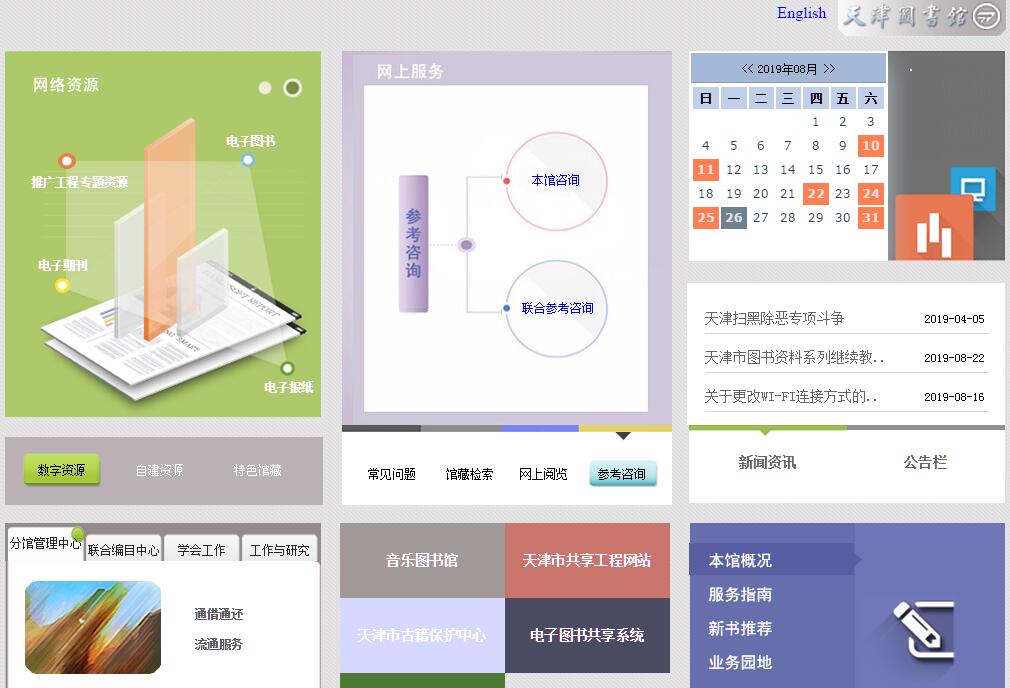1010x688 pixels.
Task: Open the orange bar chart icon
Action: (x=934, y=231)
